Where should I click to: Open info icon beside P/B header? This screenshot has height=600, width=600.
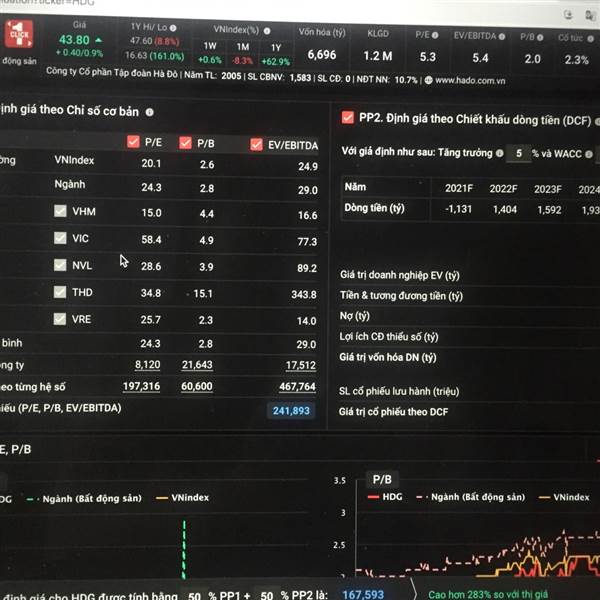(540, 38)
